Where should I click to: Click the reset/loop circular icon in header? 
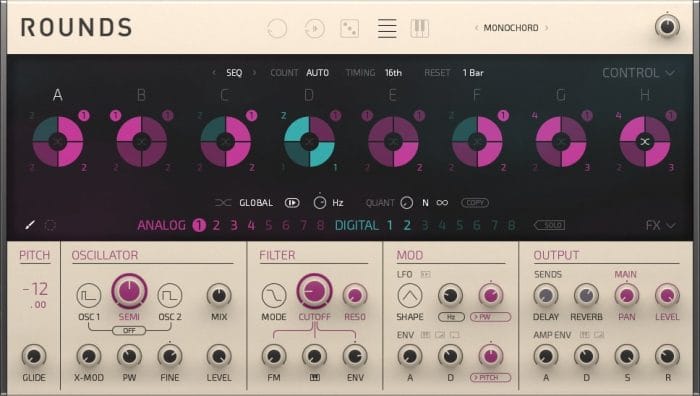point(277,29)
